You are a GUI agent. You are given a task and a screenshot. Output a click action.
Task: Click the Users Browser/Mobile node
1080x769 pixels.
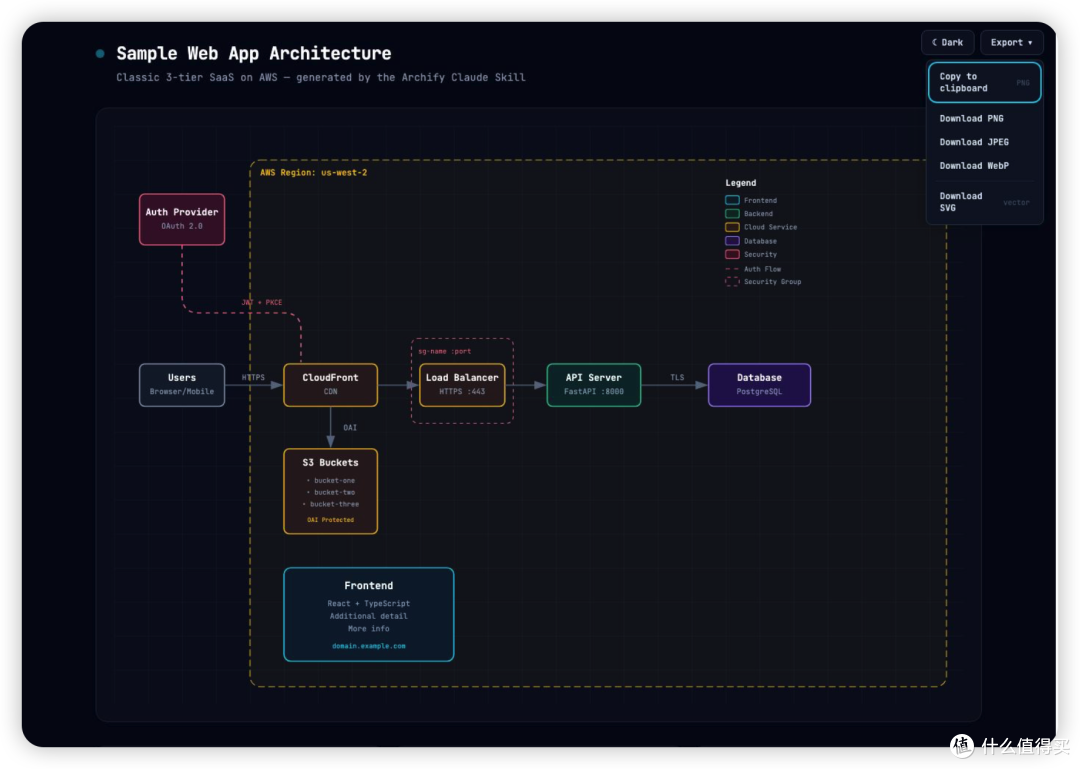[x=182, y=384]
